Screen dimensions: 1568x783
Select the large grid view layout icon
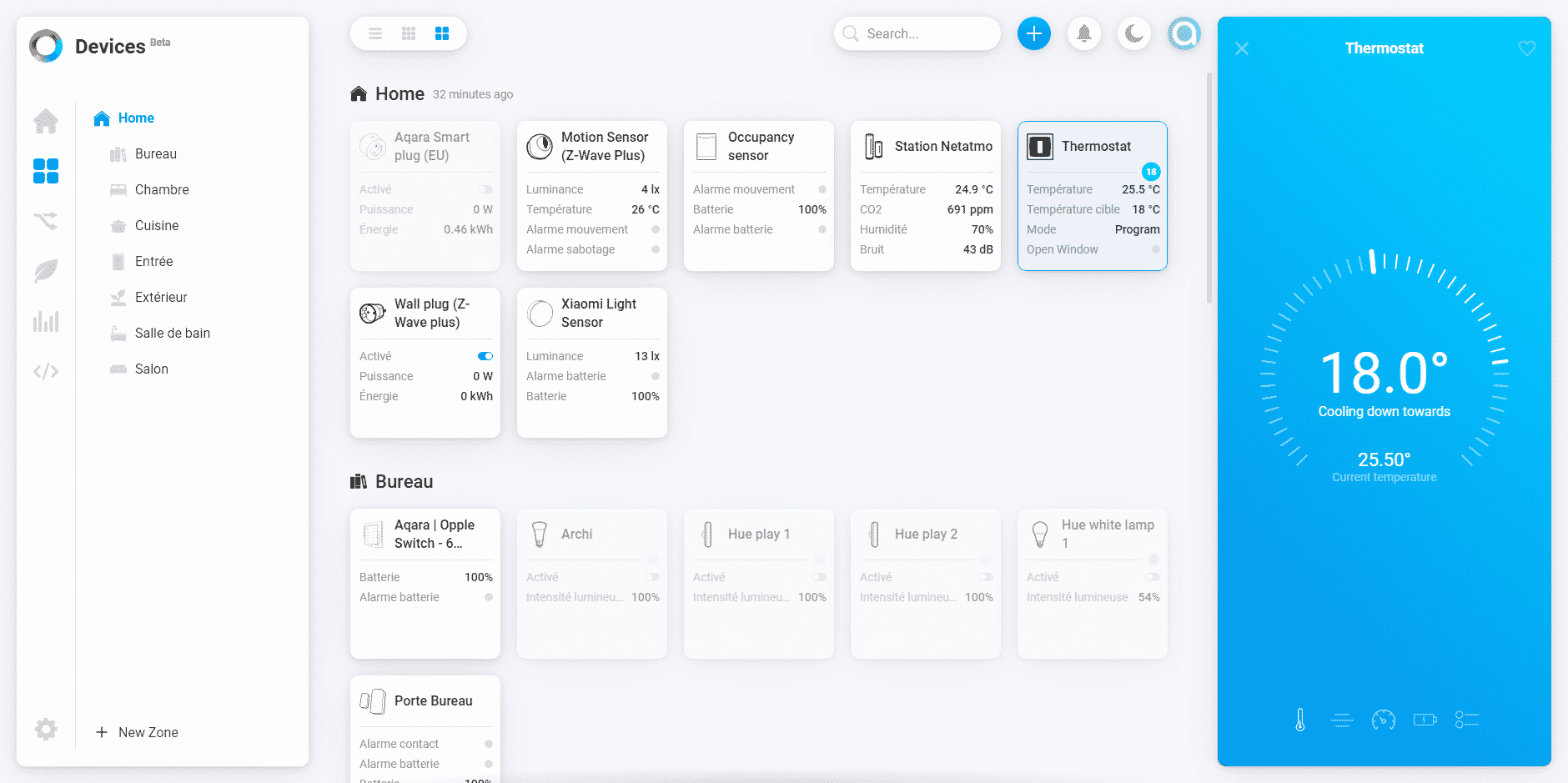pyautogui.click(x=442, y=33)
